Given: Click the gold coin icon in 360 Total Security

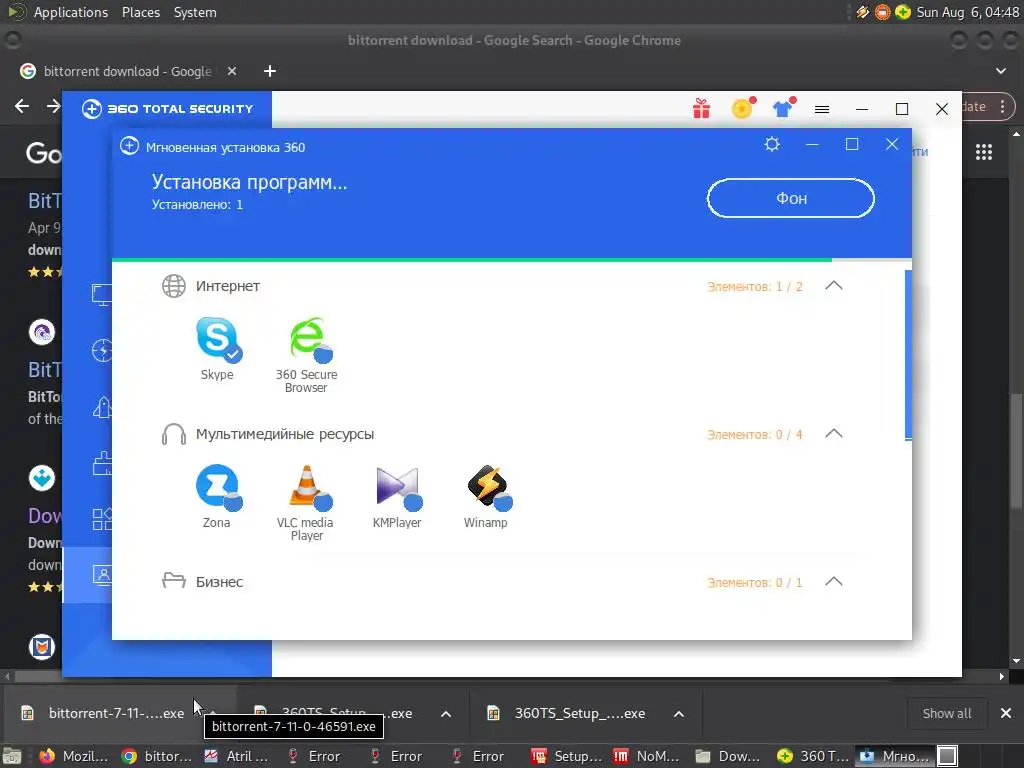Looking at the screenshot, I should pos(743,108).
